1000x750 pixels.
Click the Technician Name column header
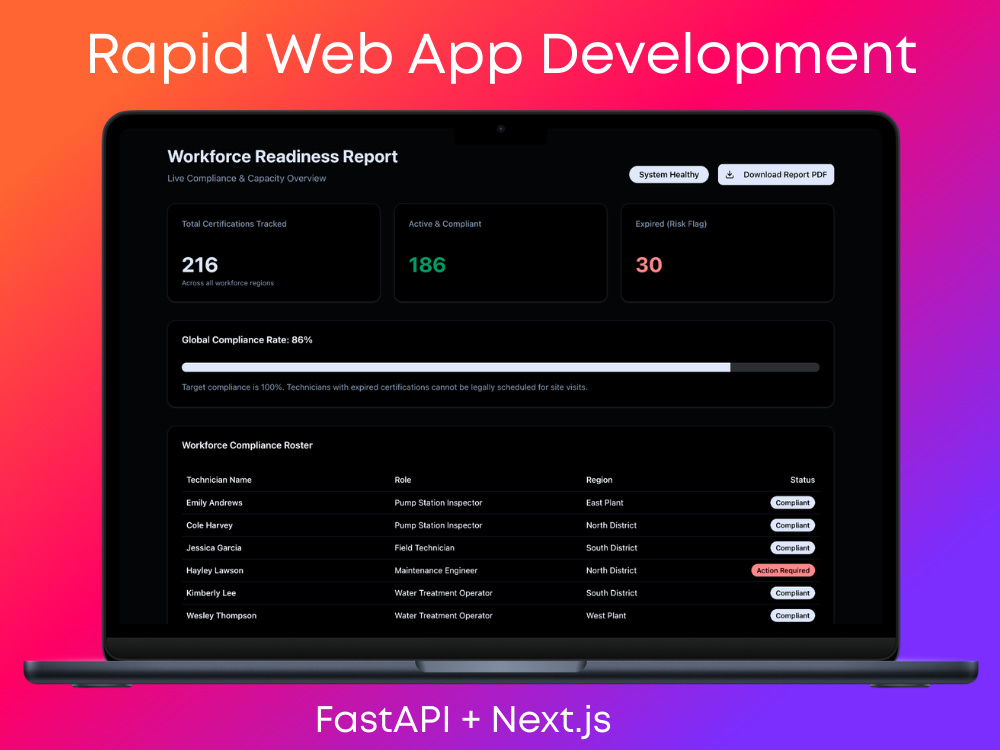(219, 480)
